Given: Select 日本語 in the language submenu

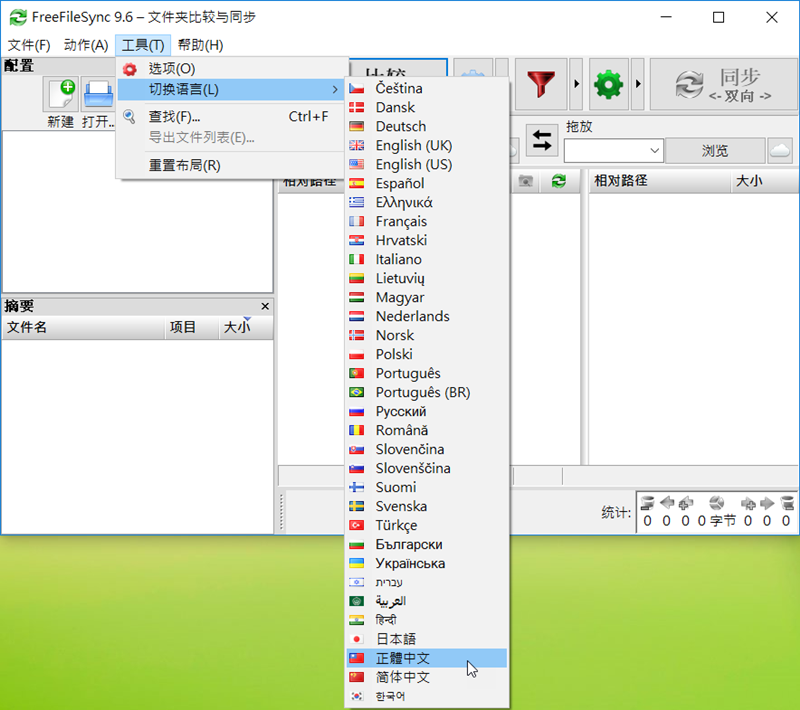Looking at the screenshot, I should 395,639.
